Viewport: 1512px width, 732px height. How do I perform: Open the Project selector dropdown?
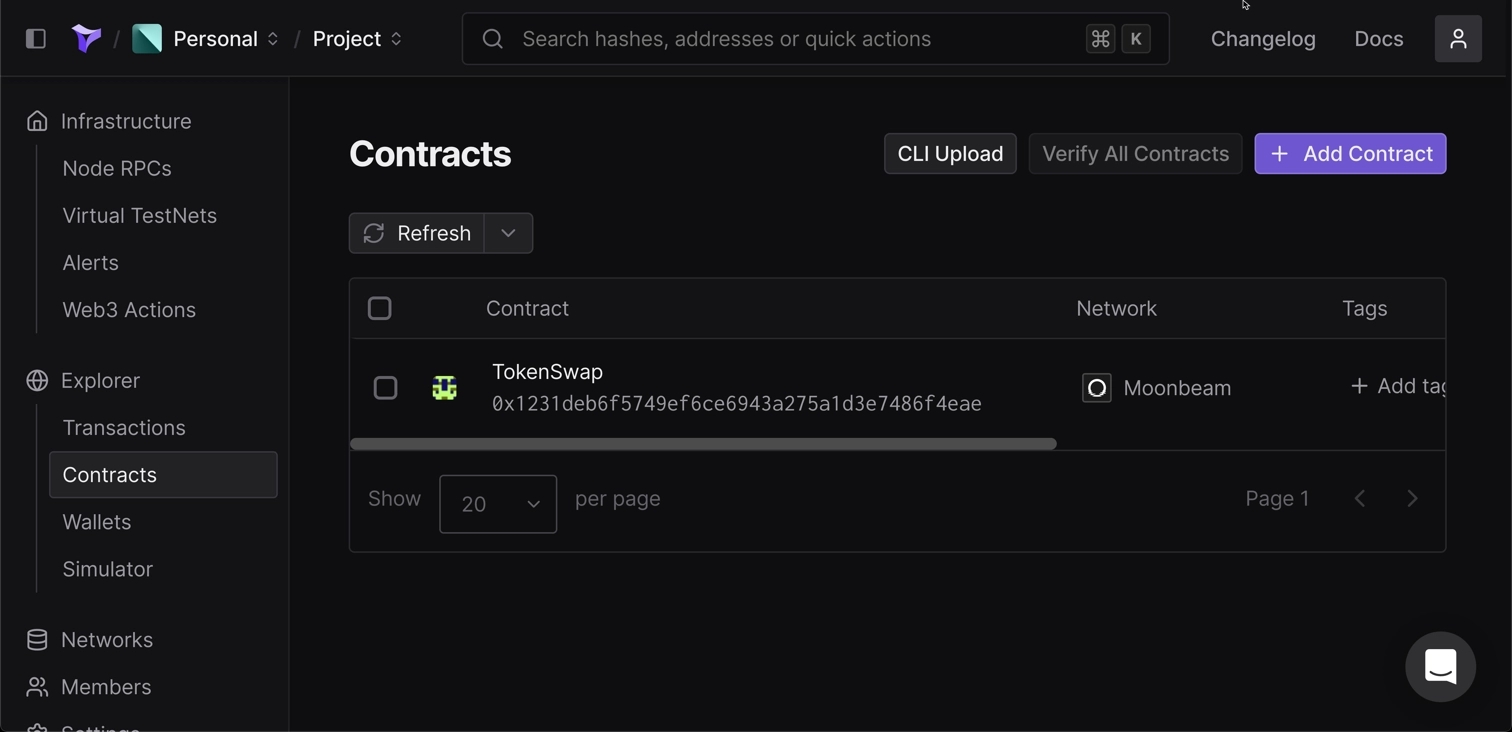point(357,39)
